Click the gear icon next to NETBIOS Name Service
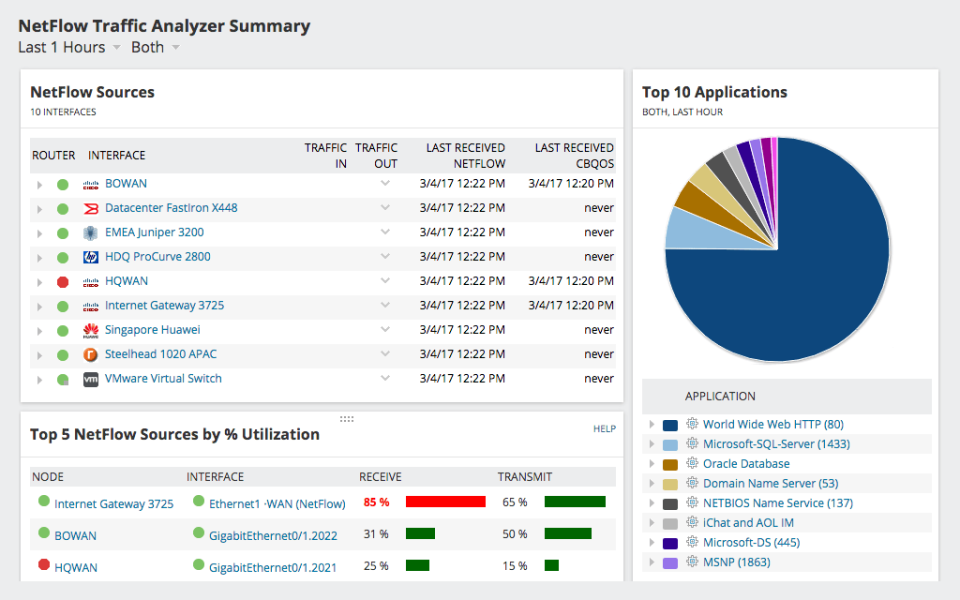Viewport: 960px width, 600px height. 690,503
